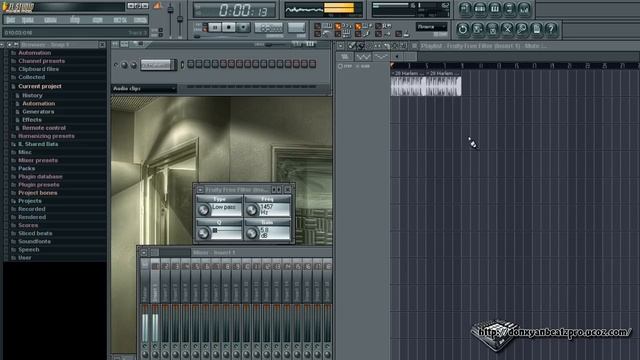Open the File menu

coord(11,20)
